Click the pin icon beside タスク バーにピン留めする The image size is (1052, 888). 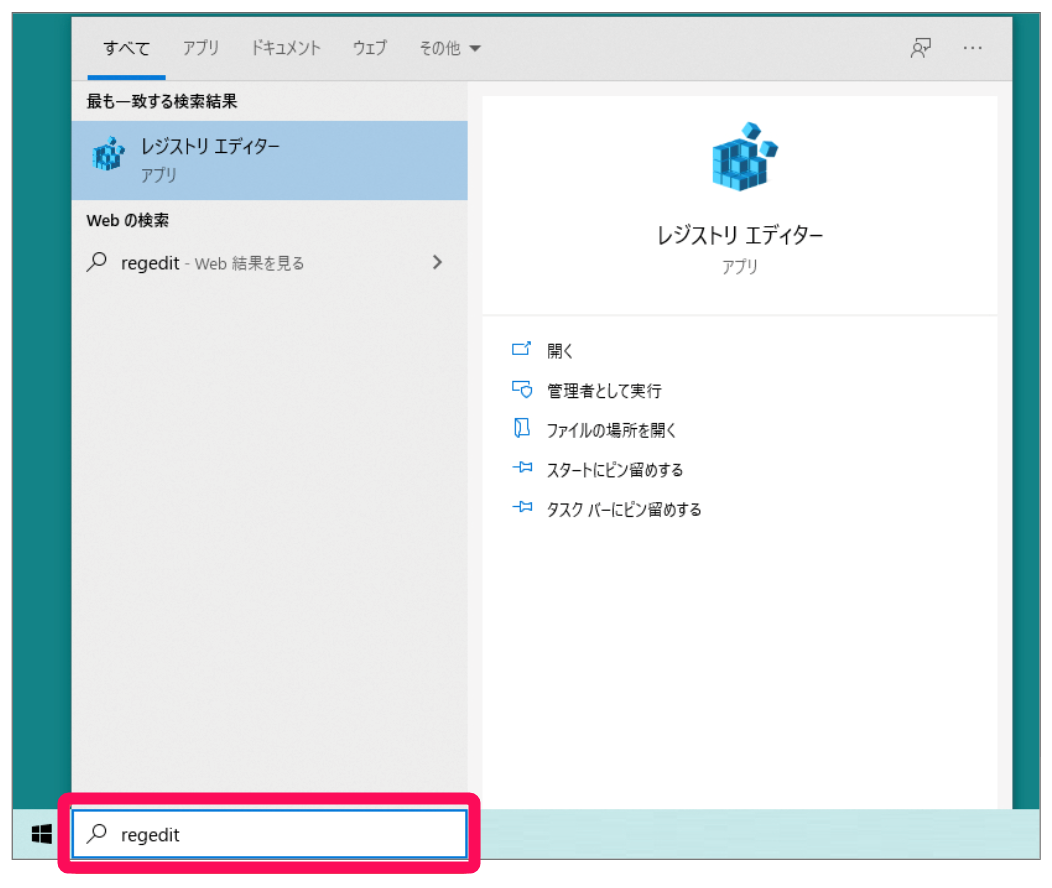point(522,507)
